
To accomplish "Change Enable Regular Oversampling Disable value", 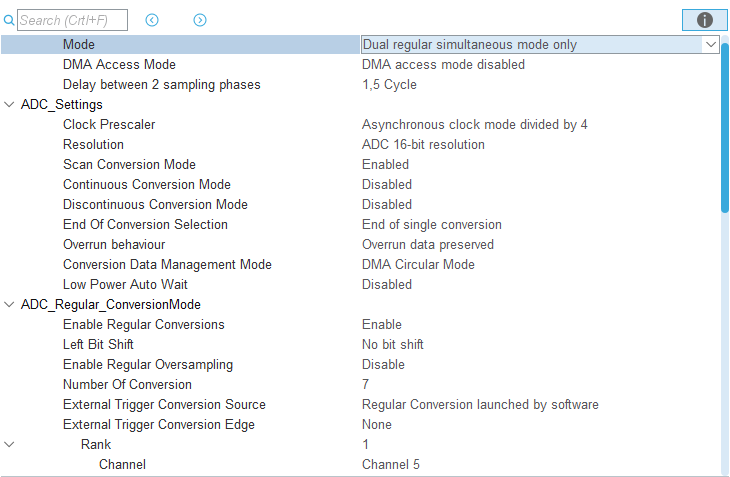I will (x=383, y=364).
